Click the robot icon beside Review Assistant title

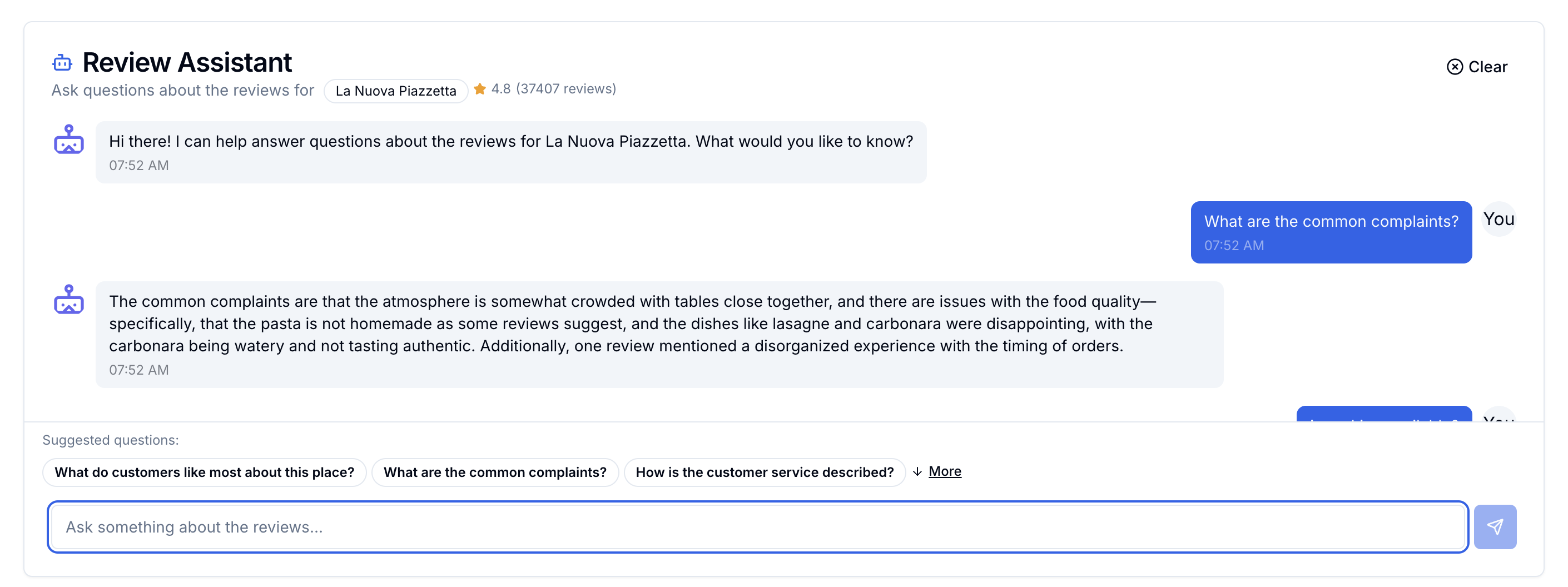(62, 63)
